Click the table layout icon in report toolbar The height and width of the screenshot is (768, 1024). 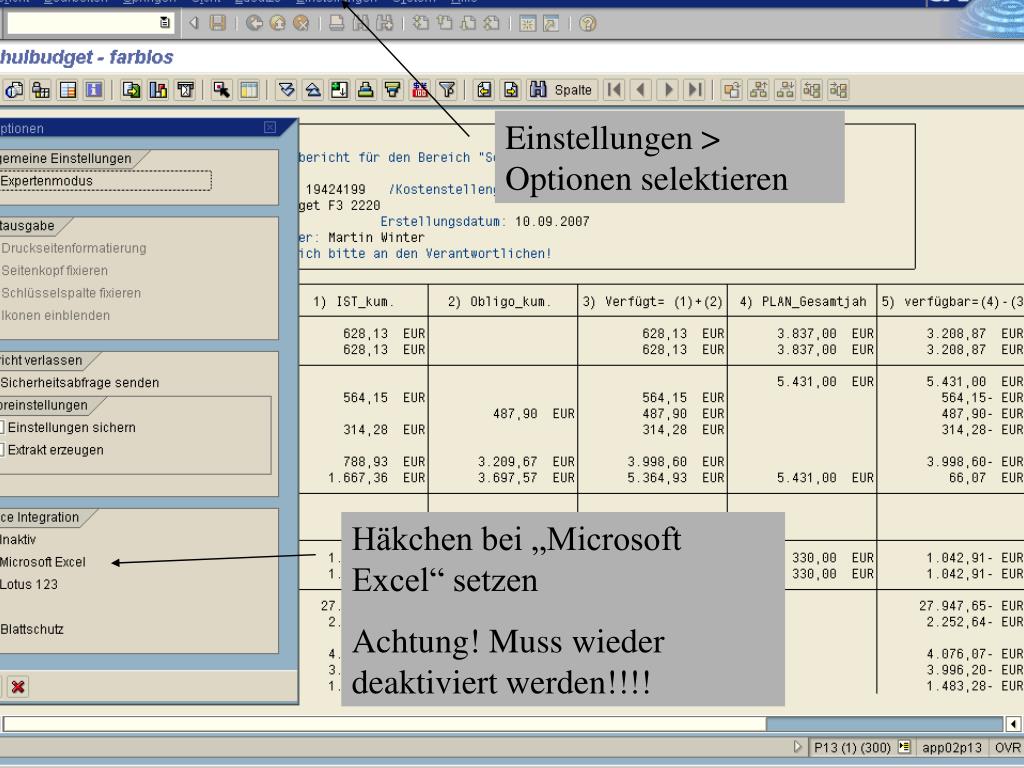pos(249,90)
